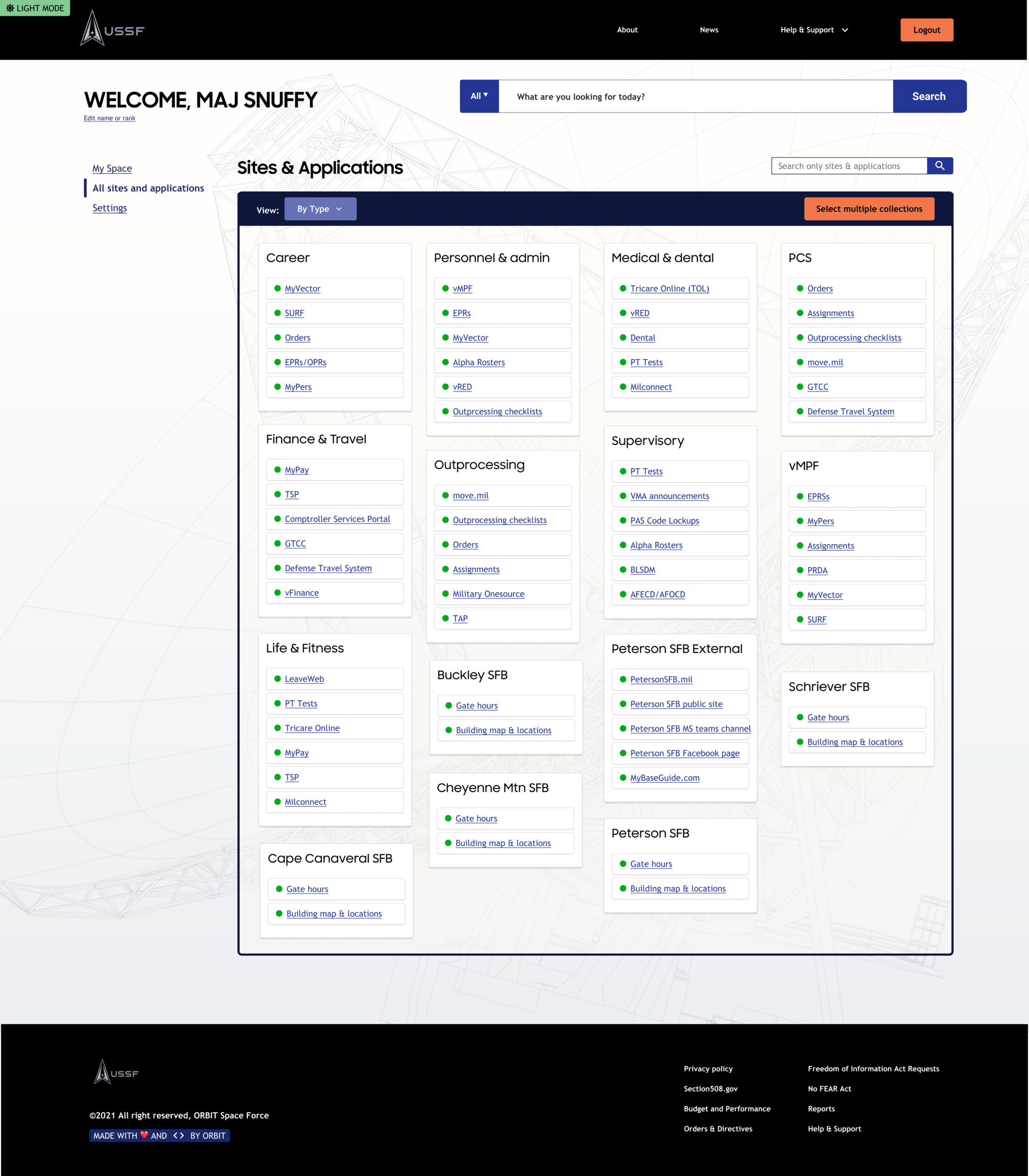The height and width of the screenshot is (1176, 1029).
Task: Open MyVector in Career card
Action: pyautogui.click(x=302, y=289)
